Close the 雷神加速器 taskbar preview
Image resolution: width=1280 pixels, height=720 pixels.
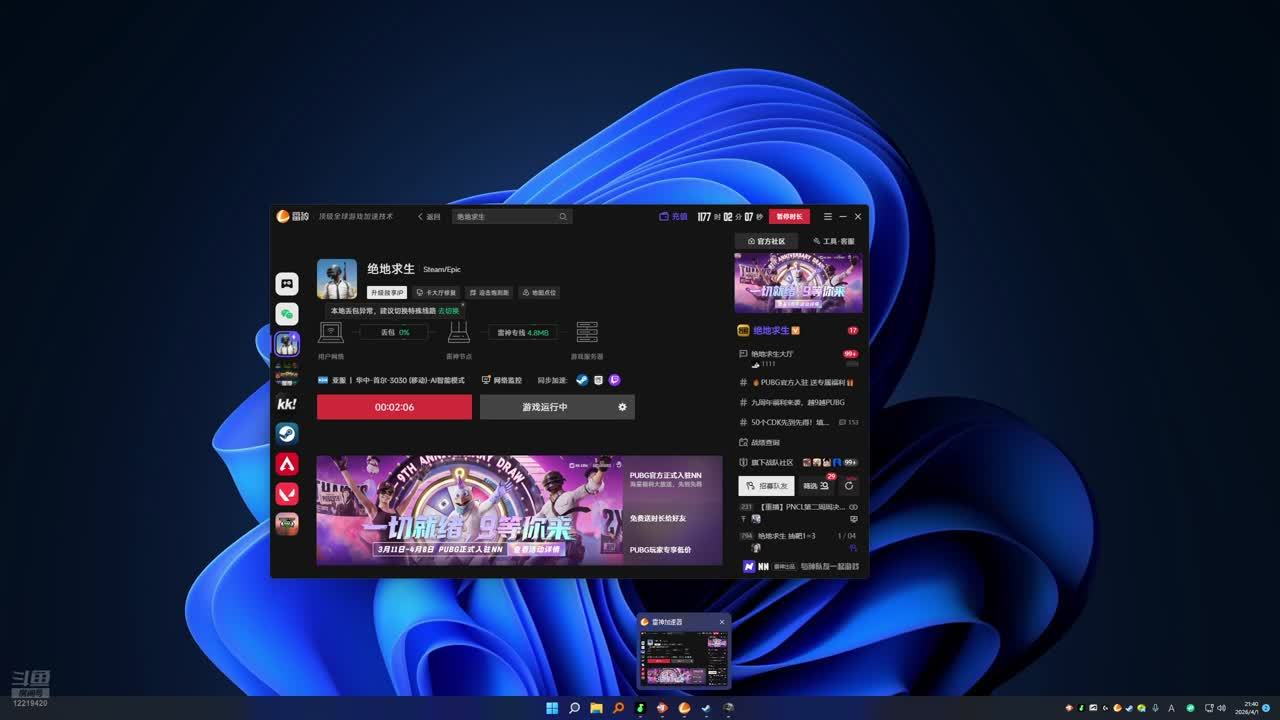point(722,622)
